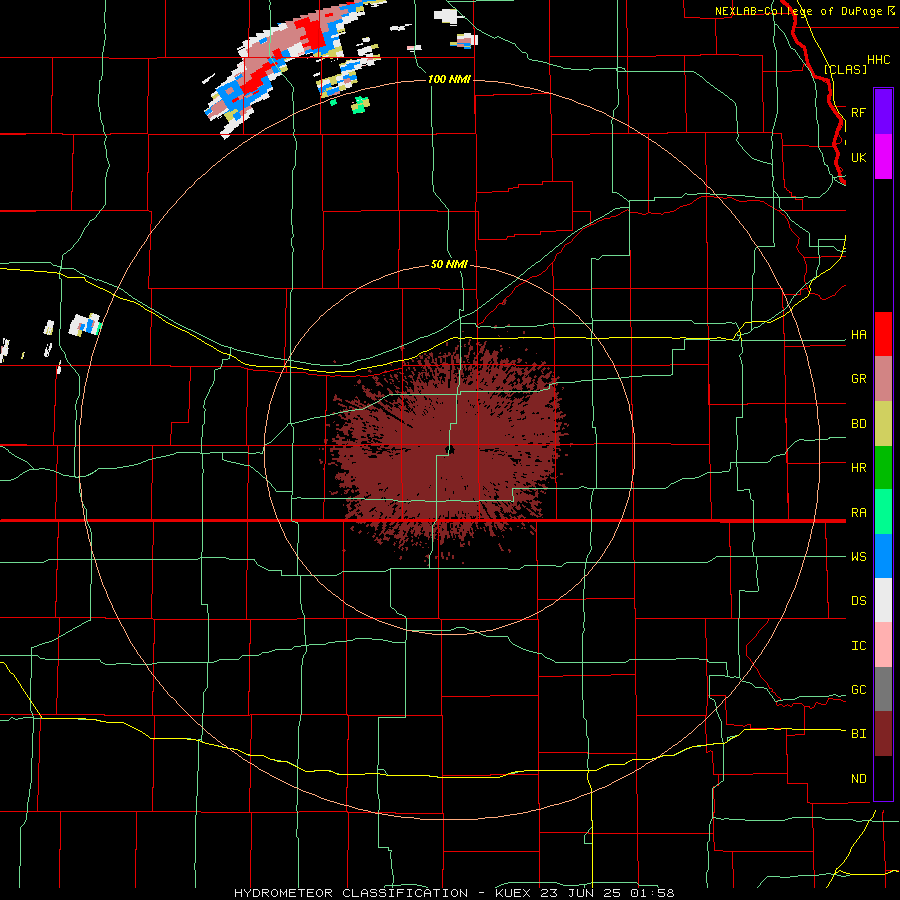Click the DS legend label

(859, 601)
